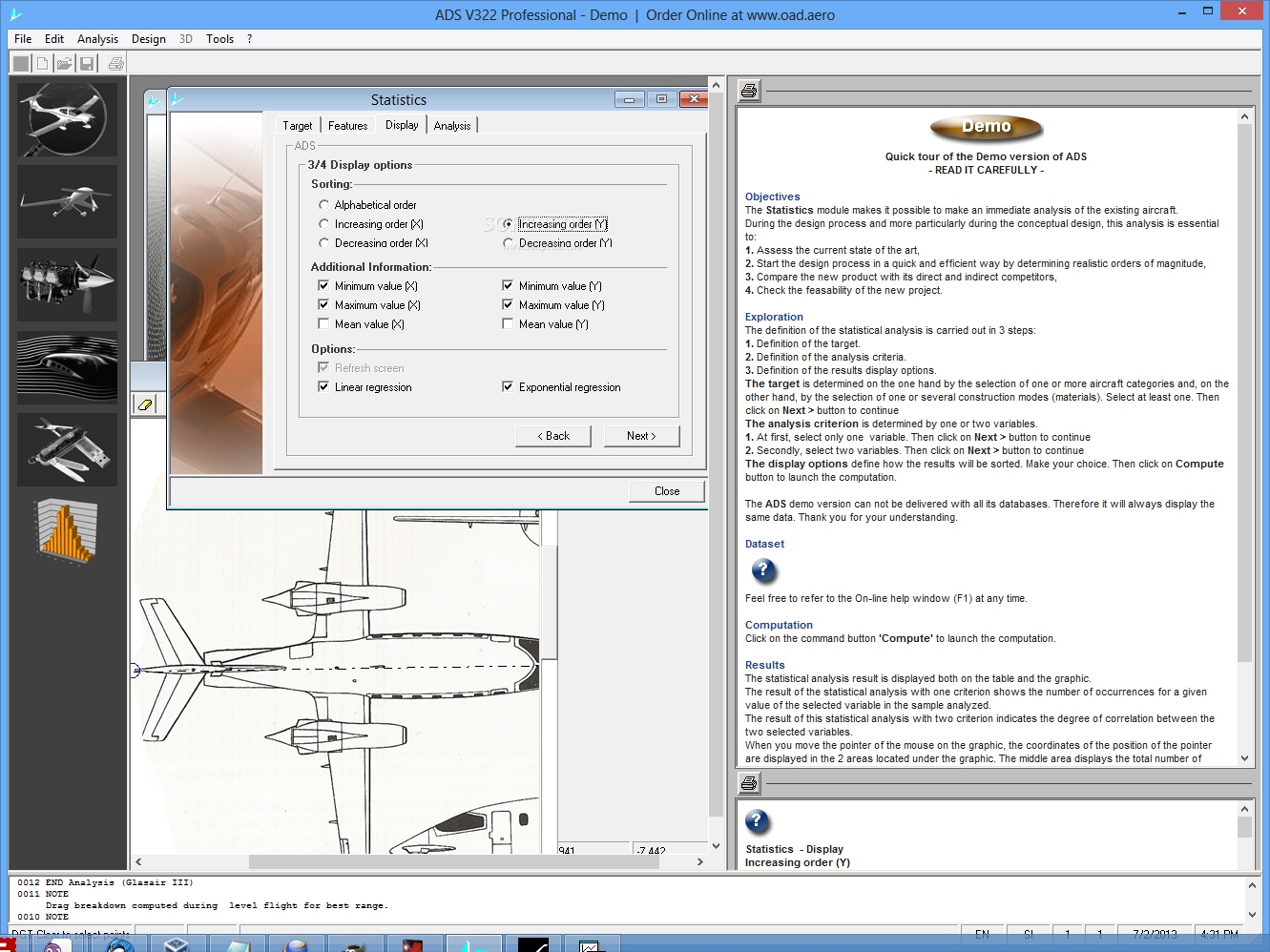Click Demo help pane scroll-up arrow
This screenshot has width=1270, height=952.
tap(1244, 116)
